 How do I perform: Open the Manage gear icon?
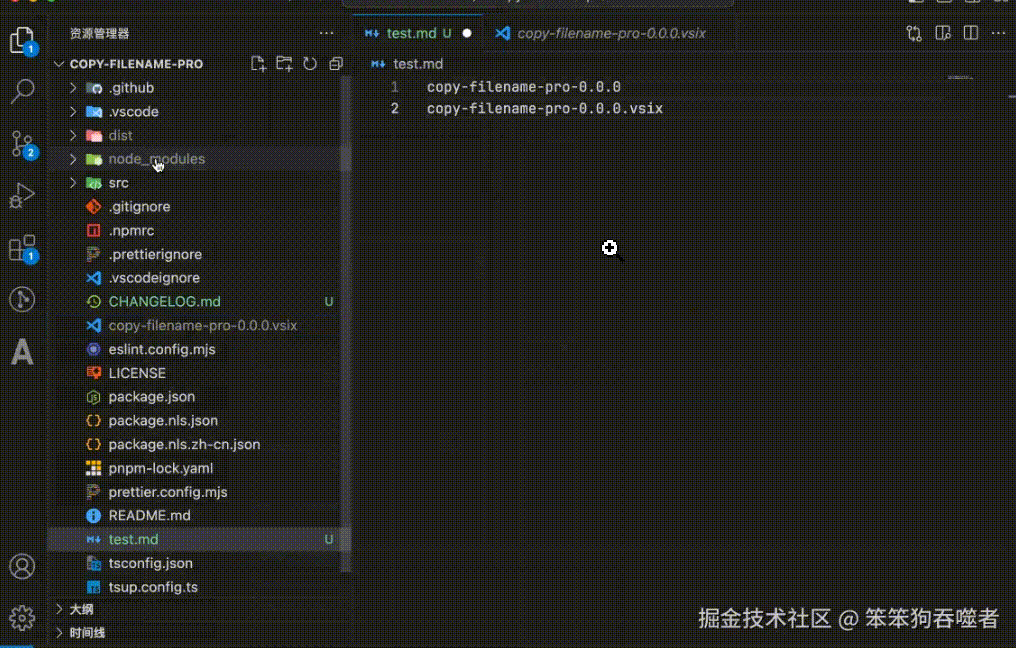[22, 618]
